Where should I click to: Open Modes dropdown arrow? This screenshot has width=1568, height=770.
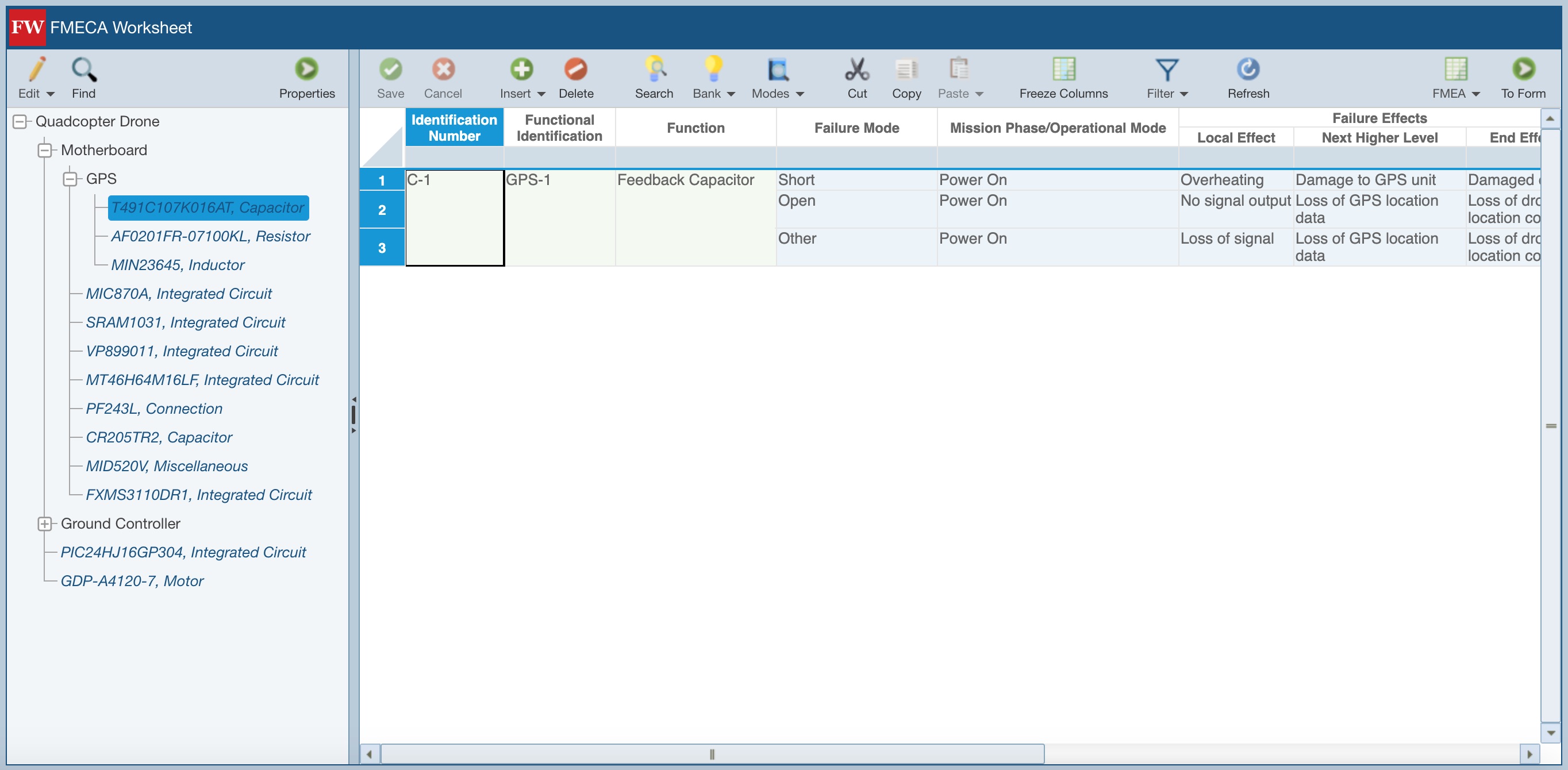(x=800, y=94)
